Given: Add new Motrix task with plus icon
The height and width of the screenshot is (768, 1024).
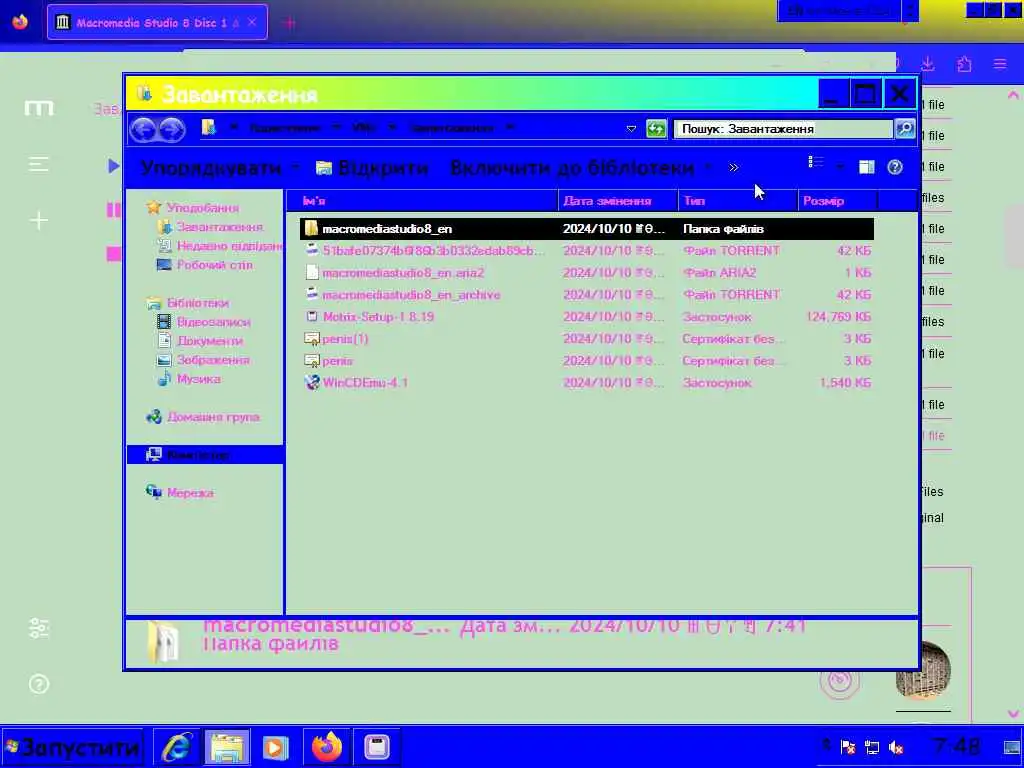Looking at the screenshot, I should (39, 221).
